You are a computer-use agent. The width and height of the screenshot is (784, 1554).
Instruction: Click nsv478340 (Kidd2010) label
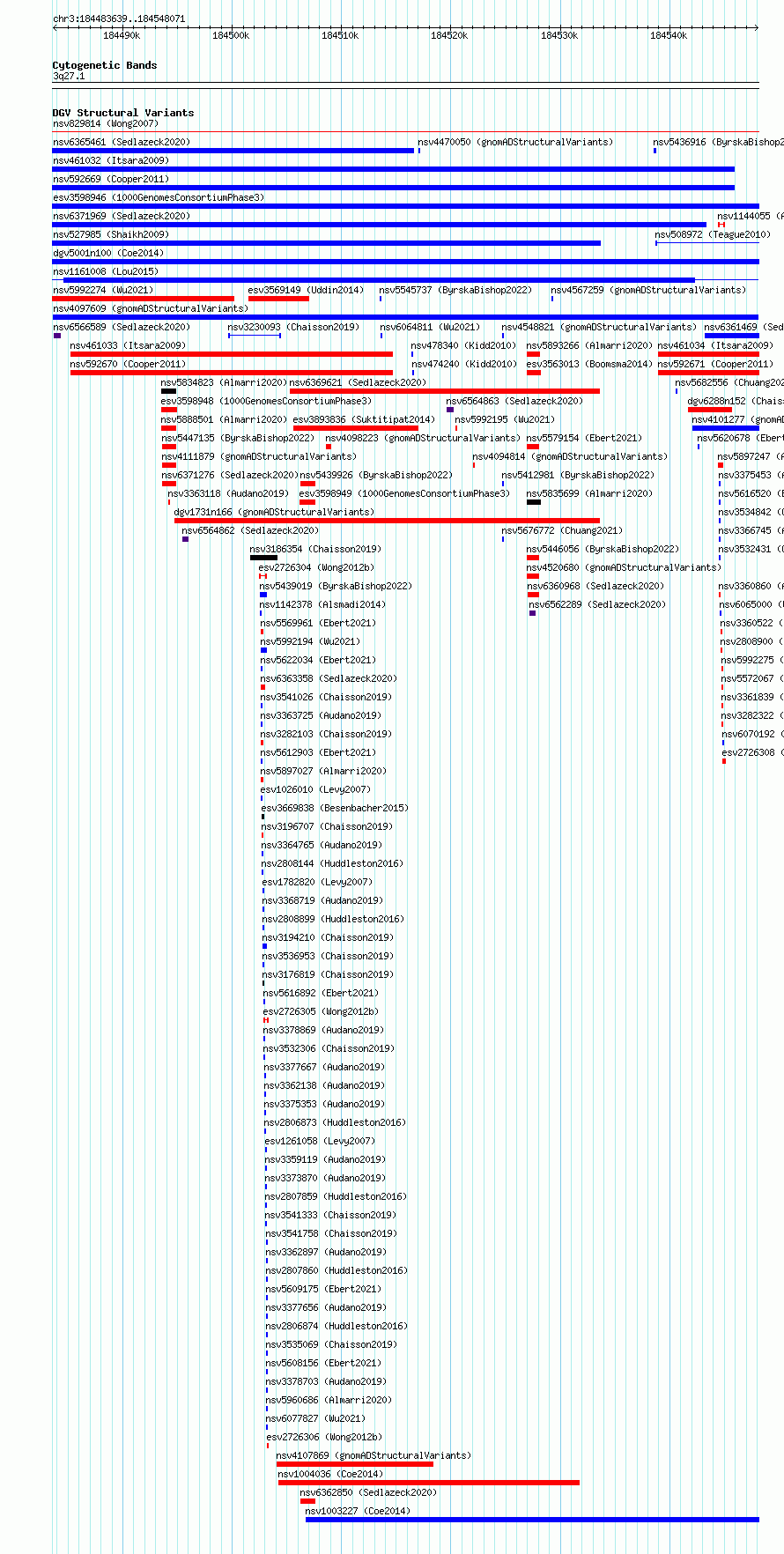[x=464, y=345]
